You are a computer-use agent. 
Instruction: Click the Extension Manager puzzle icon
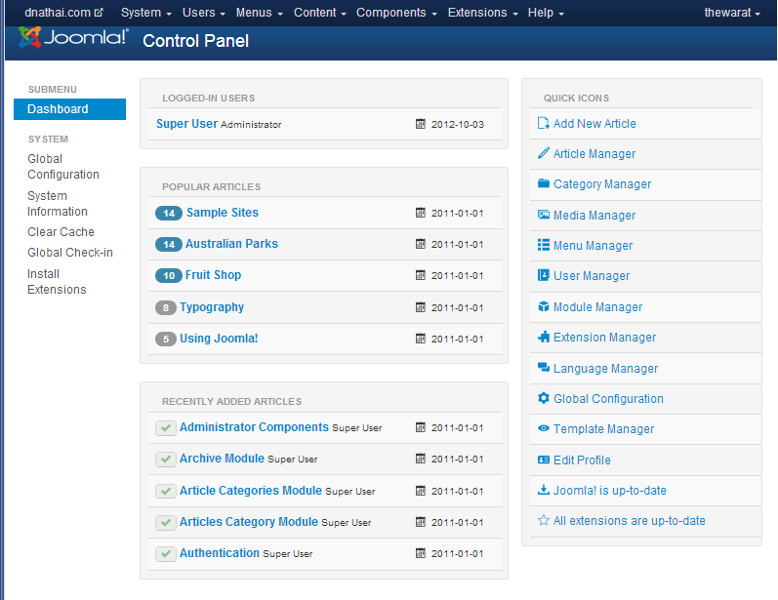coord(543,337)
